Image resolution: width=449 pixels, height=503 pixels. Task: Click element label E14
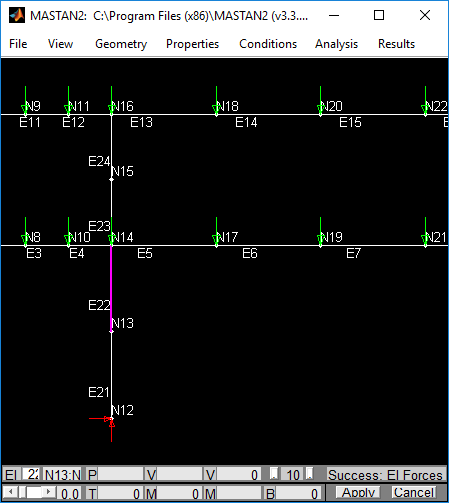(246, 122)
